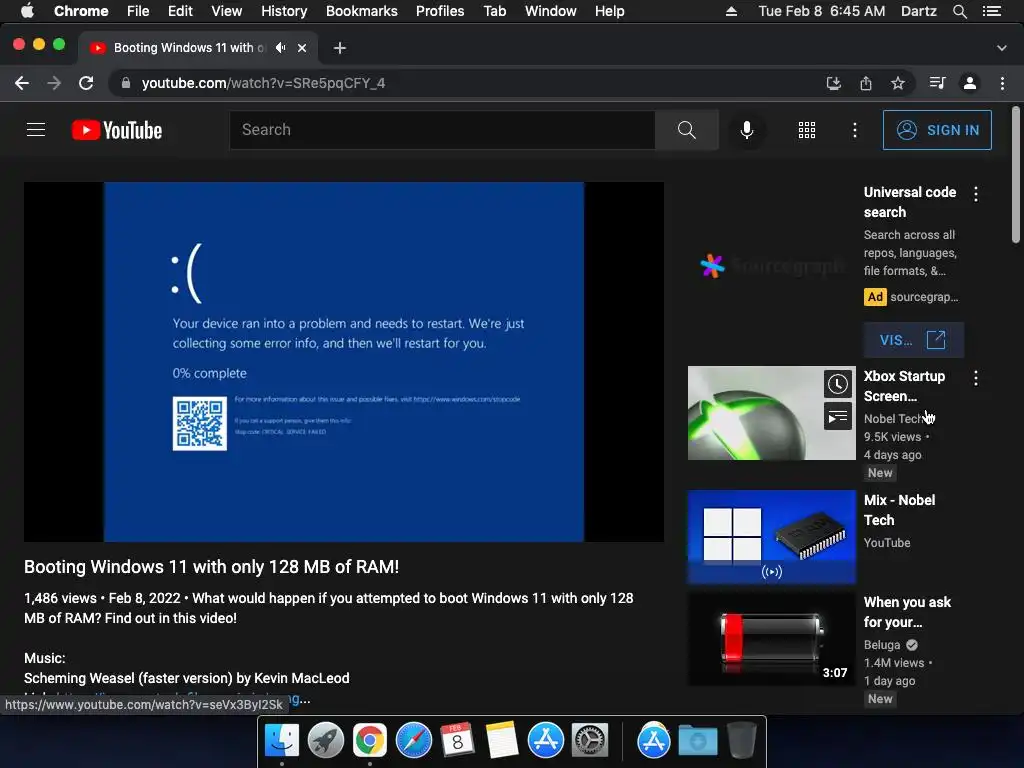The image size is (1024, 768).
Task: Open YouTube settings three-dot menu
Action: pos(854,130)
